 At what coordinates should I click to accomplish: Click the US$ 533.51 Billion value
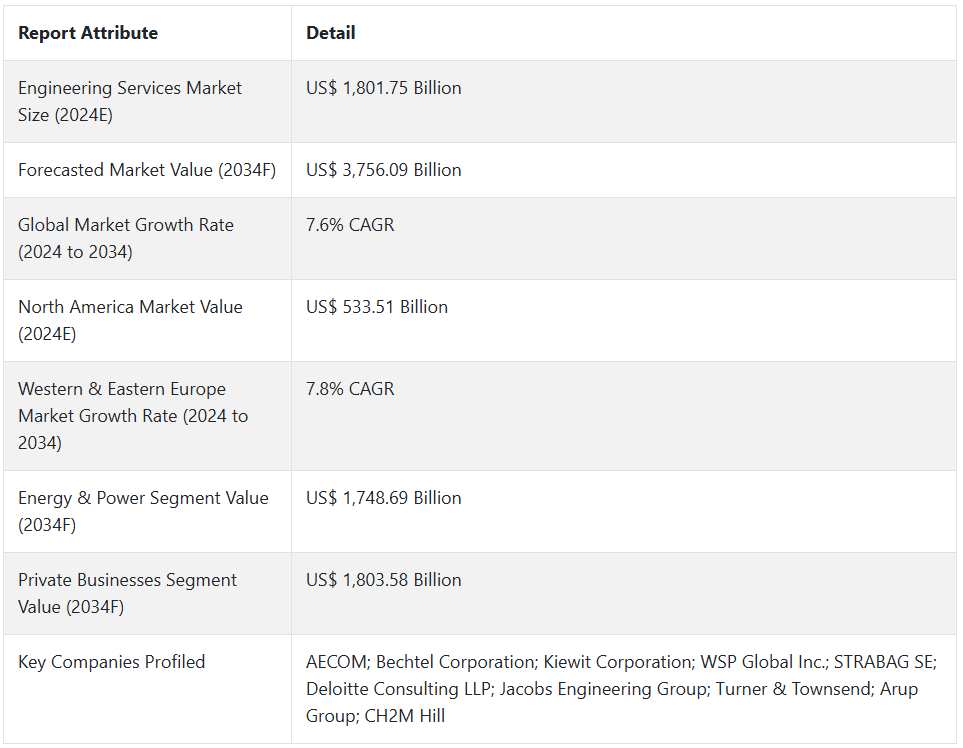click(x=377, y=307)
